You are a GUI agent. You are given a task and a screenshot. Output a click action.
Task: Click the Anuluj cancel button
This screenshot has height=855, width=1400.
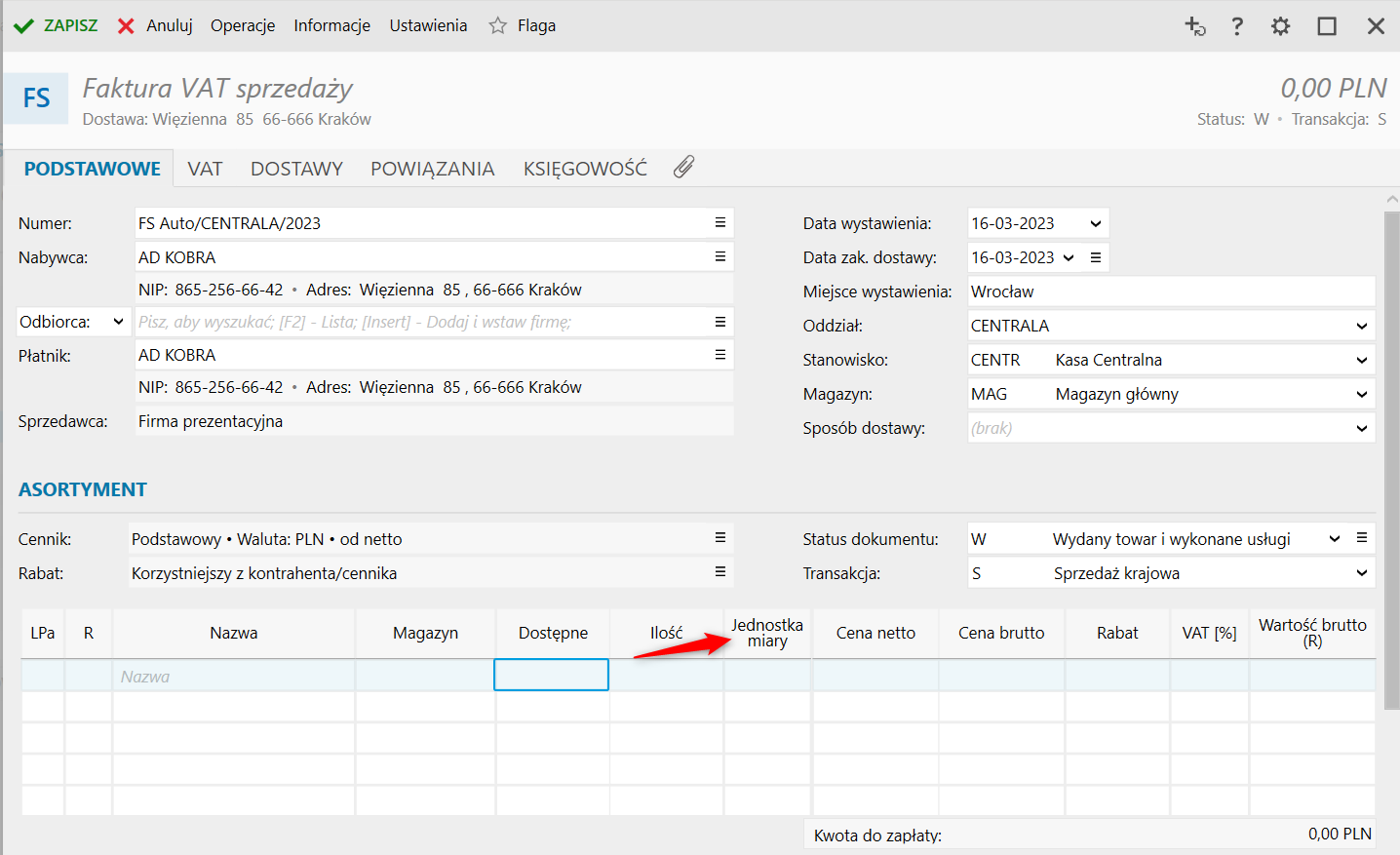click(156, 26)
